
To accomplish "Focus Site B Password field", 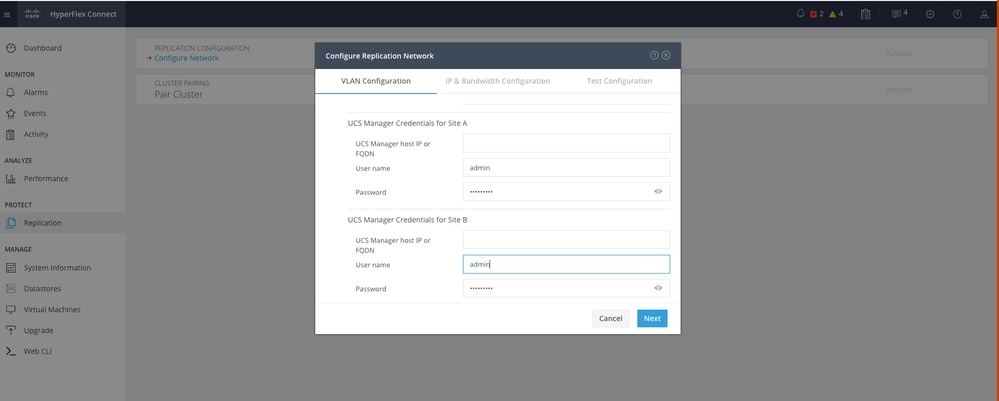I will click(566, 288).
